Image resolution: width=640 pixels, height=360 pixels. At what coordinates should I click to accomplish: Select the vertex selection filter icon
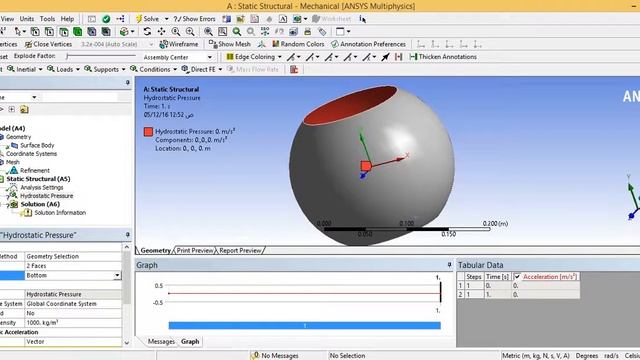click(35, 31)
